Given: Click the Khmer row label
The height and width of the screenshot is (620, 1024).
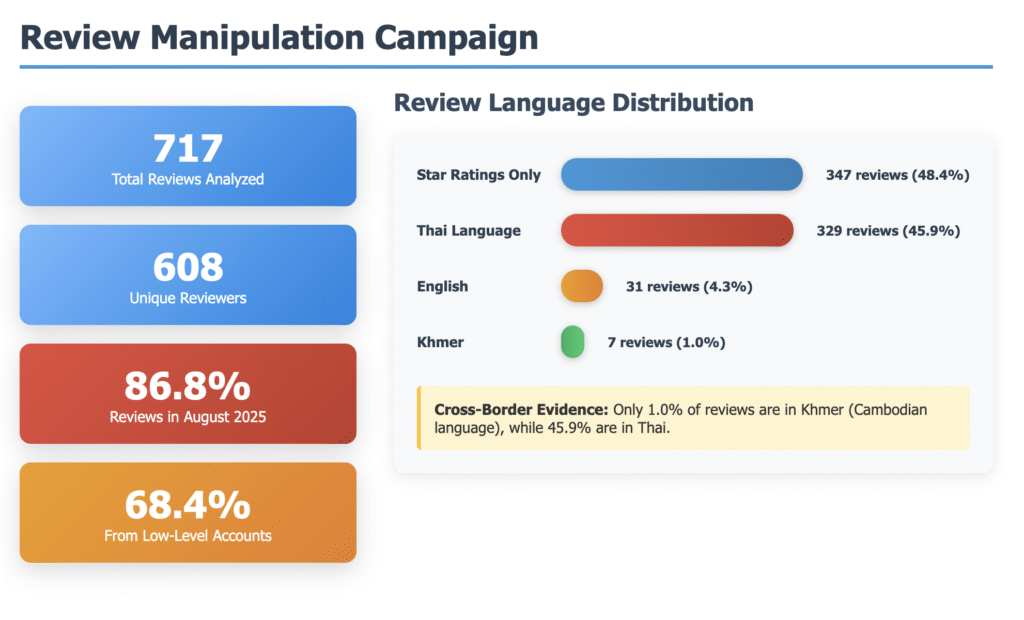Looking at the screenshot, I should pyautogui.click(x=440, y=342).
